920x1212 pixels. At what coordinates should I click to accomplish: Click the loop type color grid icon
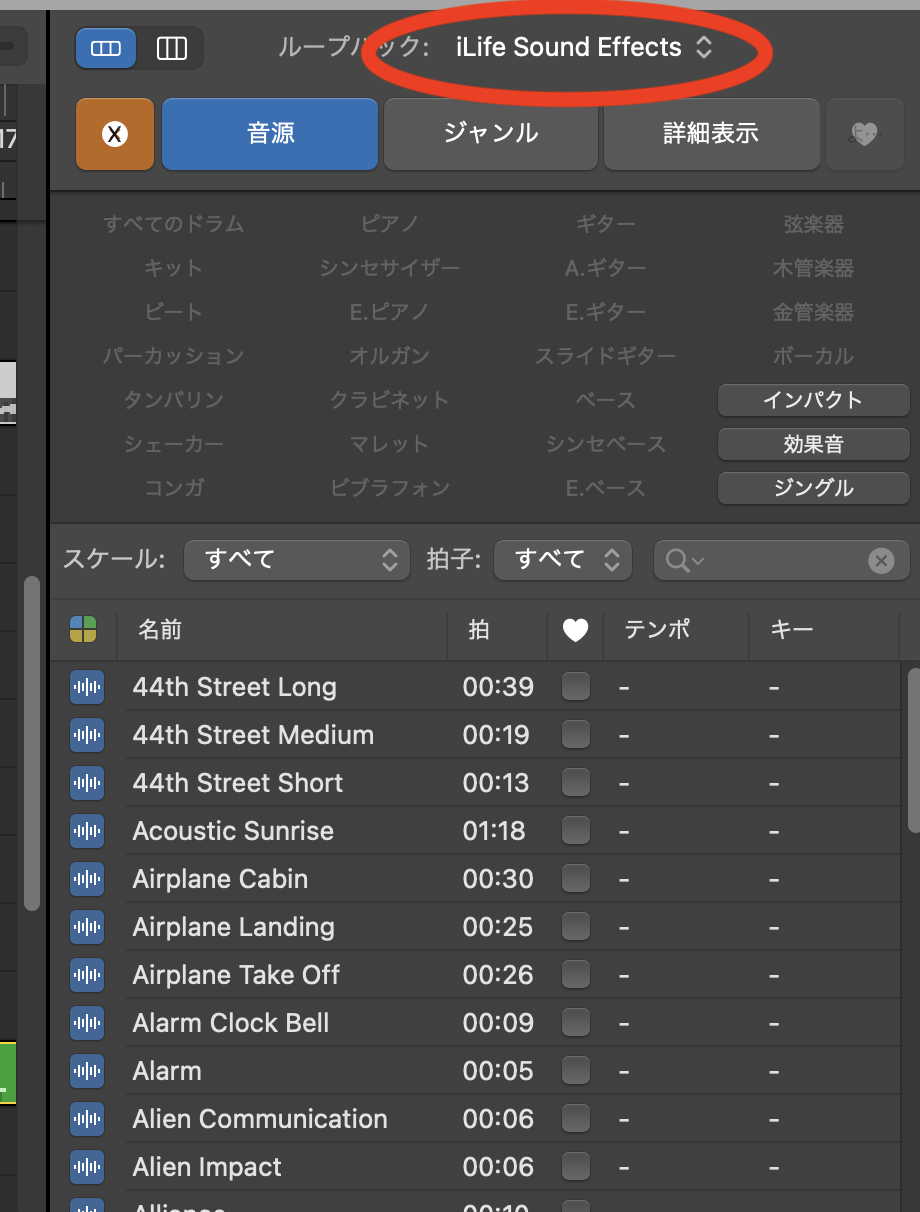click(x=83, y=629)
